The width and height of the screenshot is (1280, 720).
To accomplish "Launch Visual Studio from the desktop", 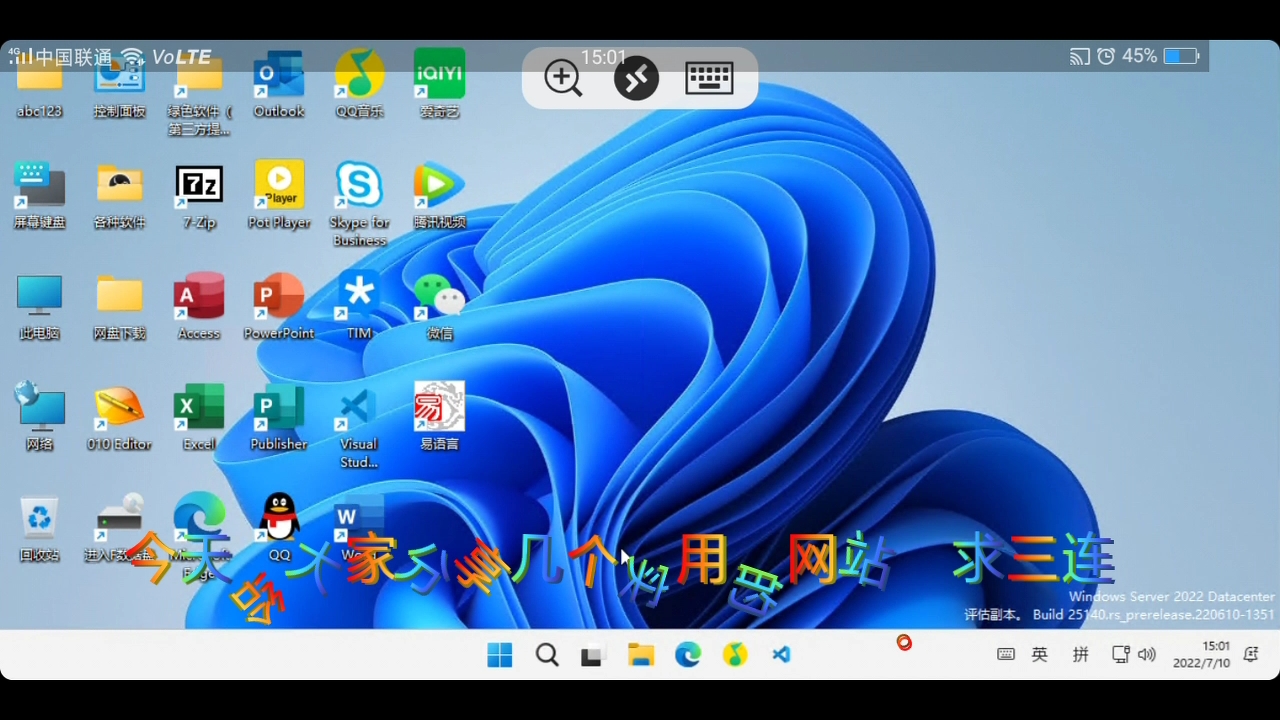I will coord(359,427).
